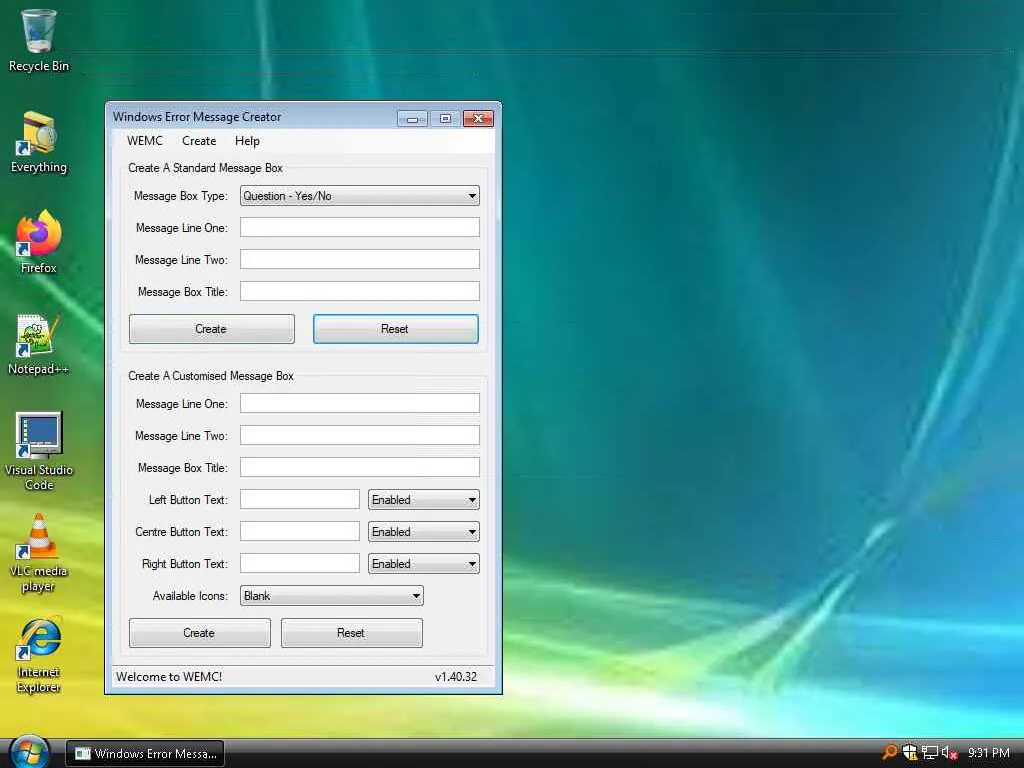Focus customised Message Line One field

[360, 404]
